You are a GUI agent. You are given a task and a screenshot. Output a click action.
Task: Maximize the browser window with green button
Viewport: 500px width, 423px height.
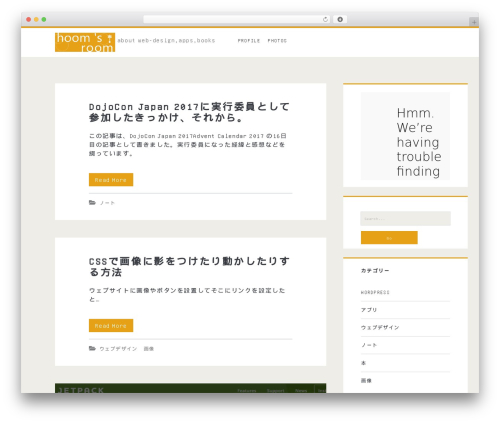click(44, 19)
